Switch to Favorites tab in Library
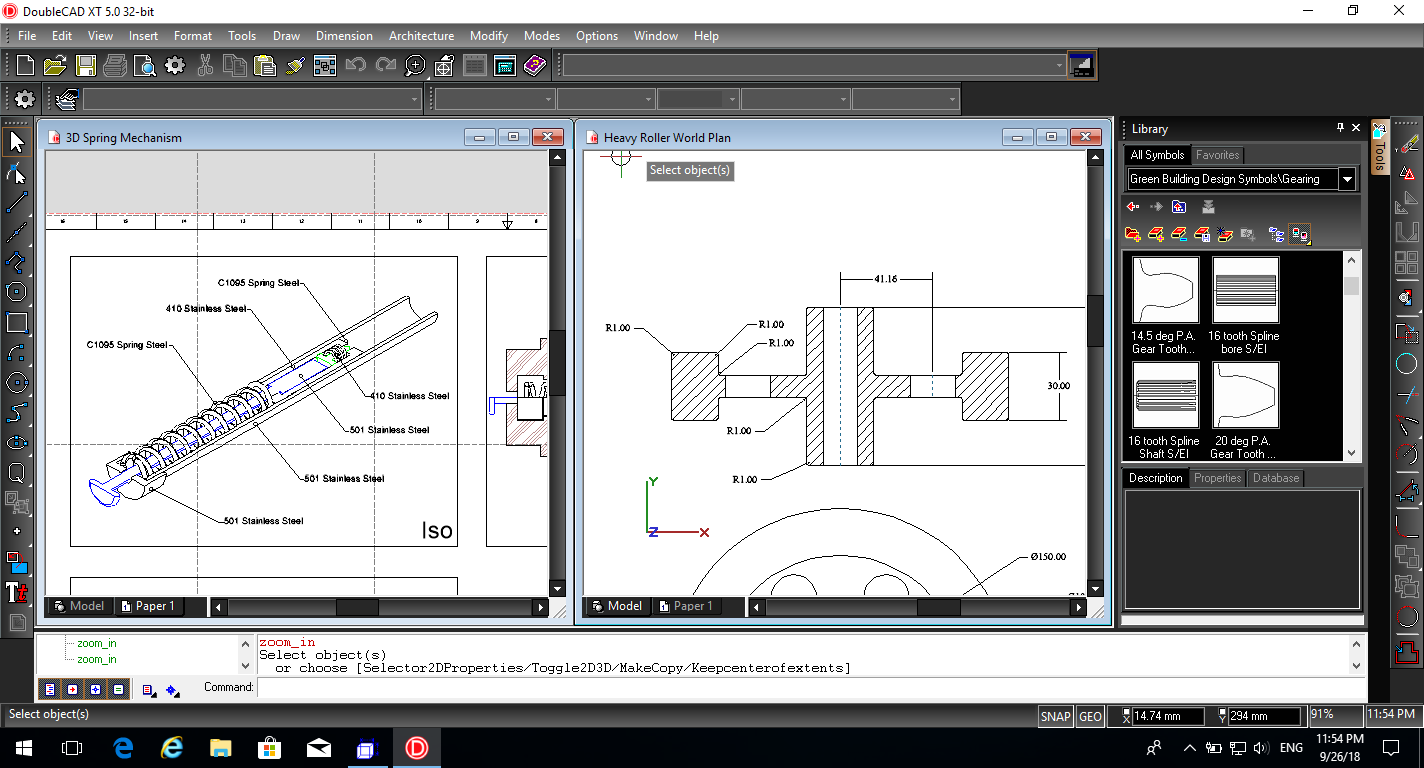 1217,155
